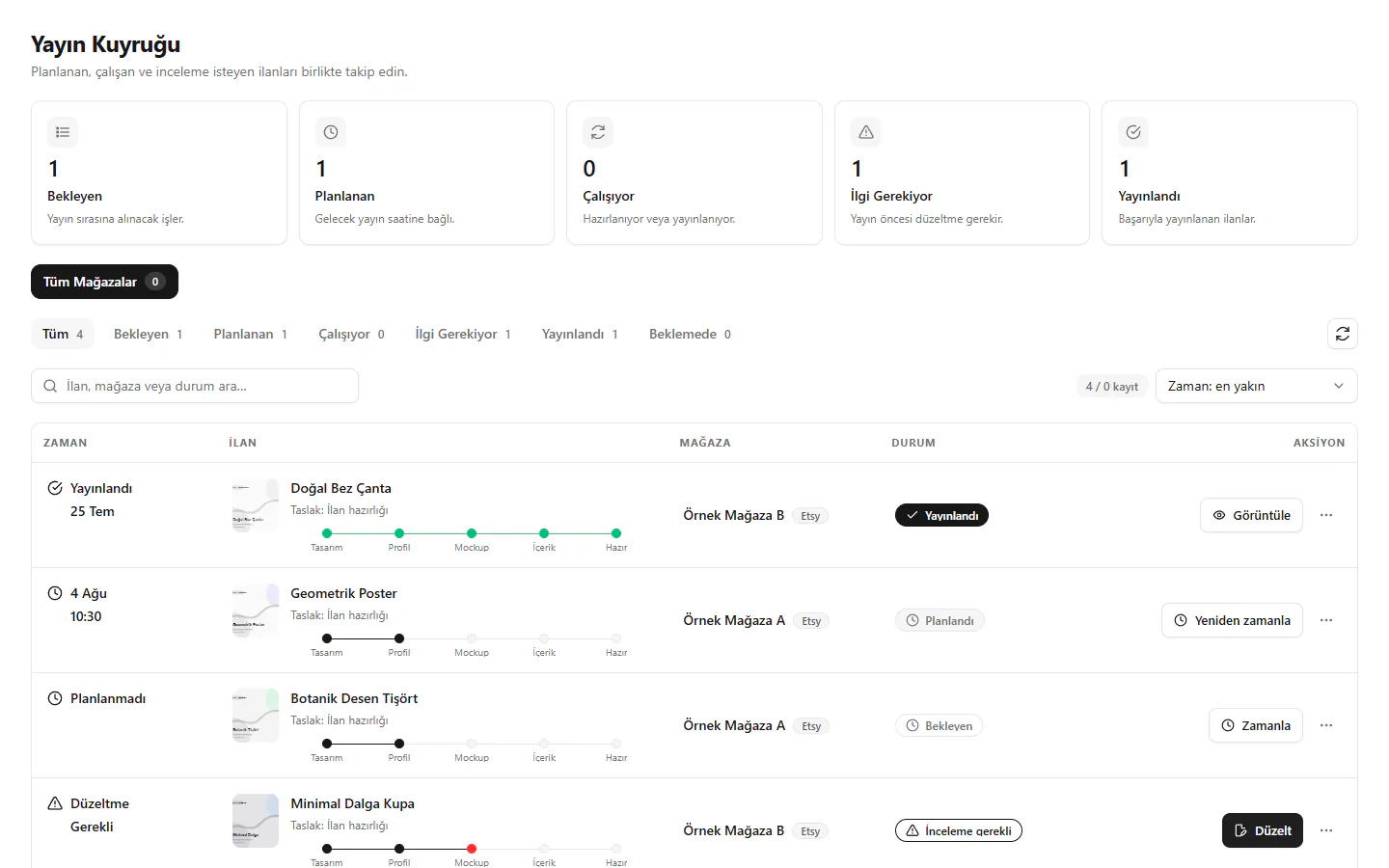Click the search magnifier icon
1389x868 pixels.
tap(50, 386)
